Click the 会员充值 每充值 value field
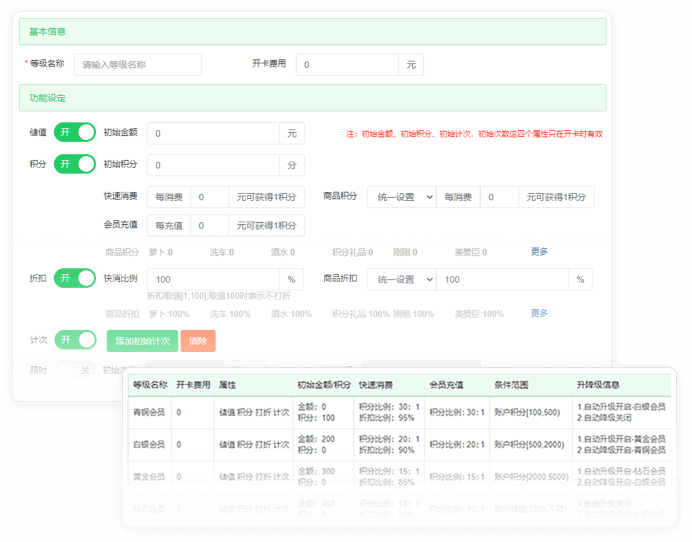The image size is (692, 542). pos(209,226)
